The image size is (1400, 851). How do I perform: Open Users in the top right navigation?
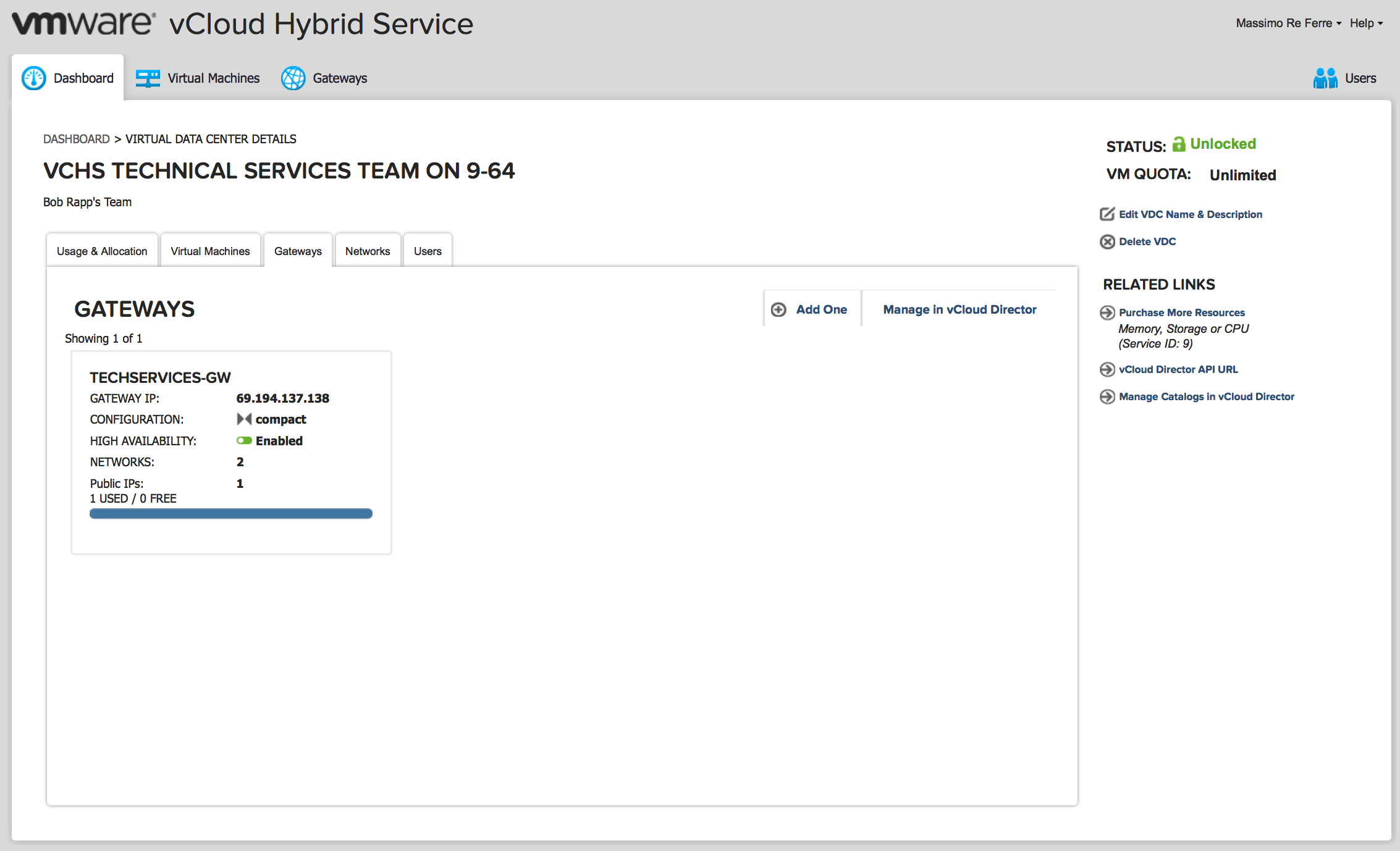(1345, 78)
